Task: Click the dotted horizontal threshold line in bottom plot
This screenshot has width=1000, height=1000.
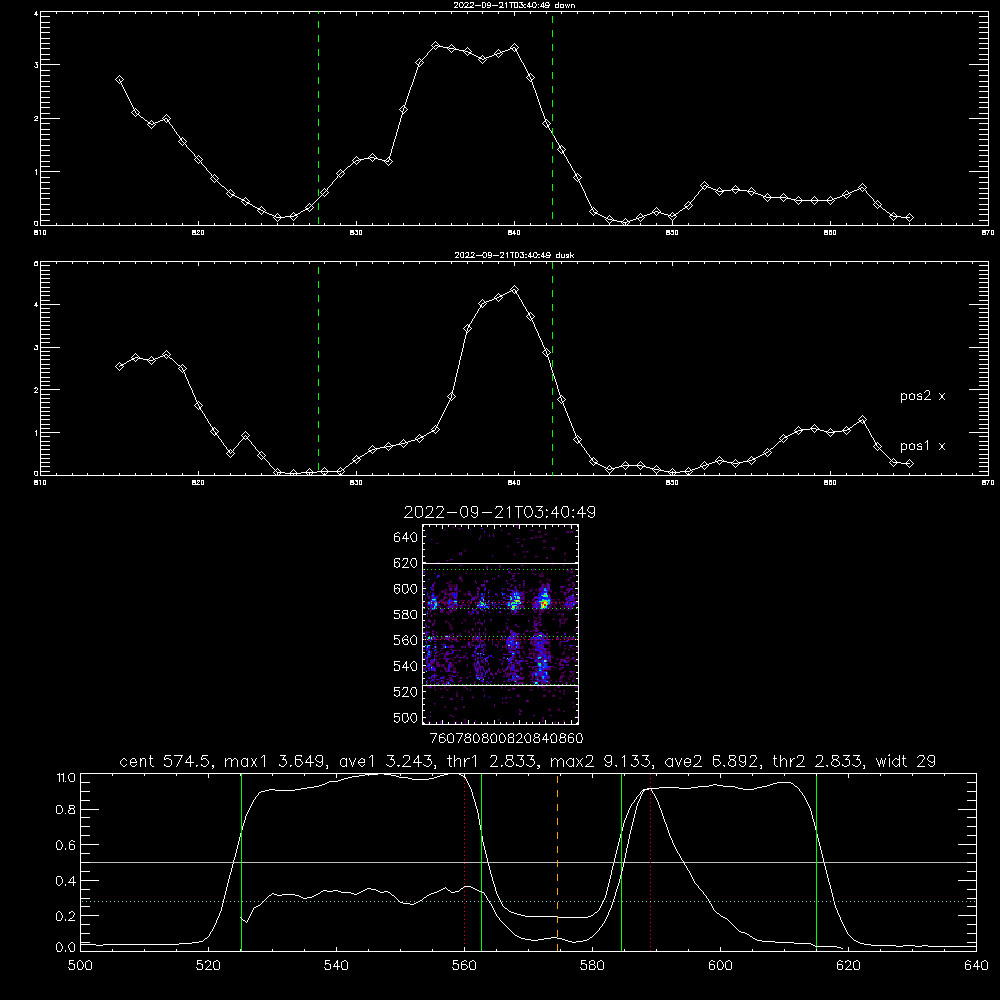Action: tap(528, 902)
